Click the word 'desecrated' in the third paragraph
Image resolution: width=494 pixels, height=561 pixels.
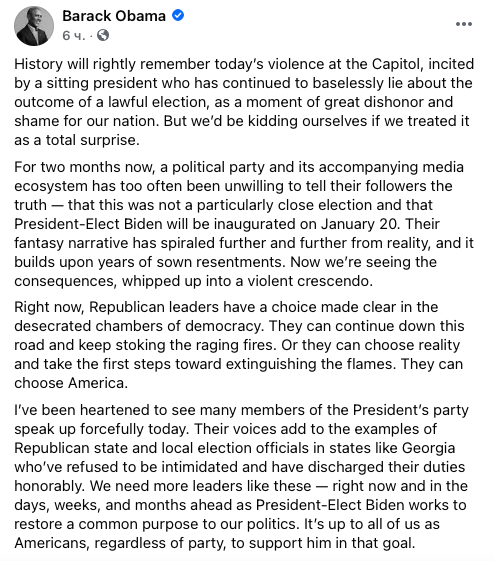point(53,326)
